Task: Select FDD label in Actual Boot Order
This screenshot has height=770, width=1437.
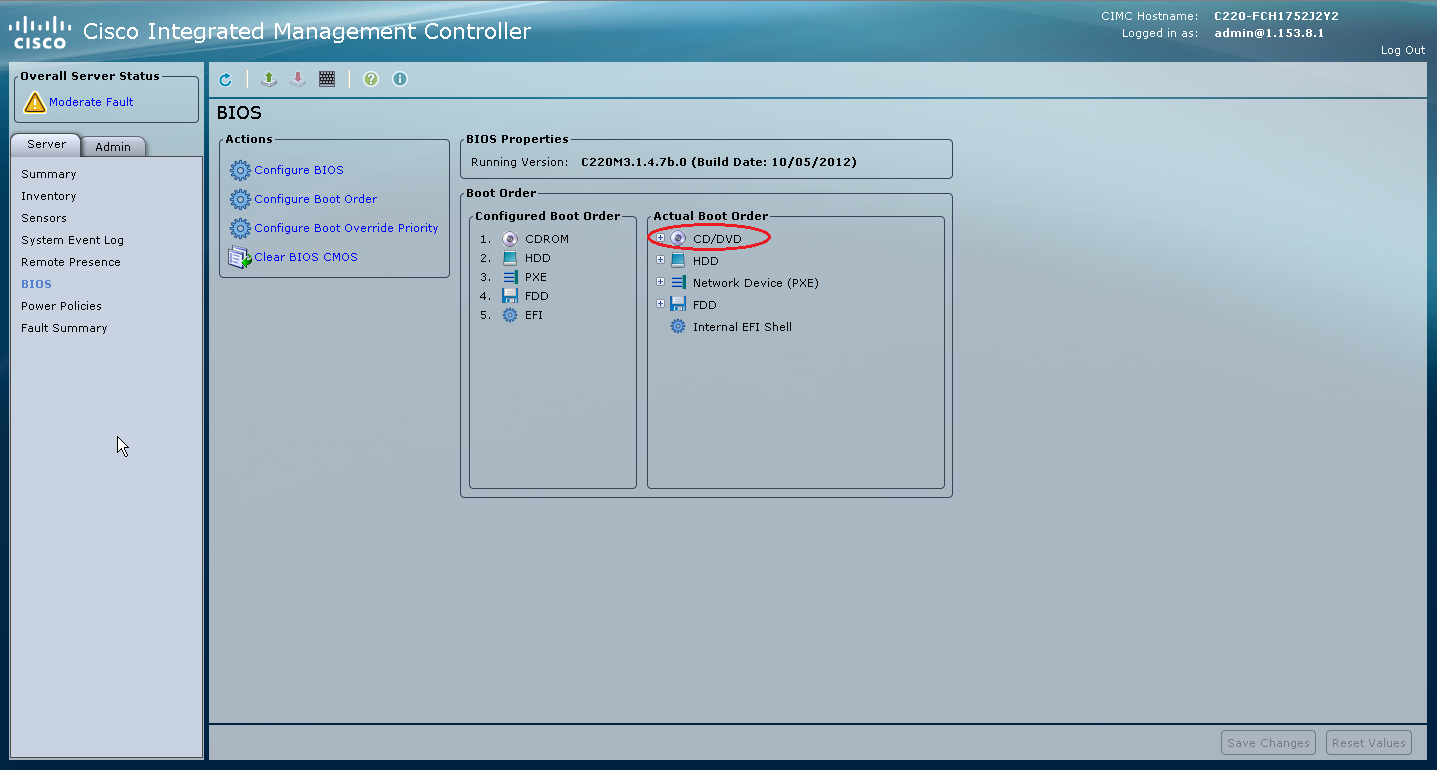Action: (x=704, y=305)
